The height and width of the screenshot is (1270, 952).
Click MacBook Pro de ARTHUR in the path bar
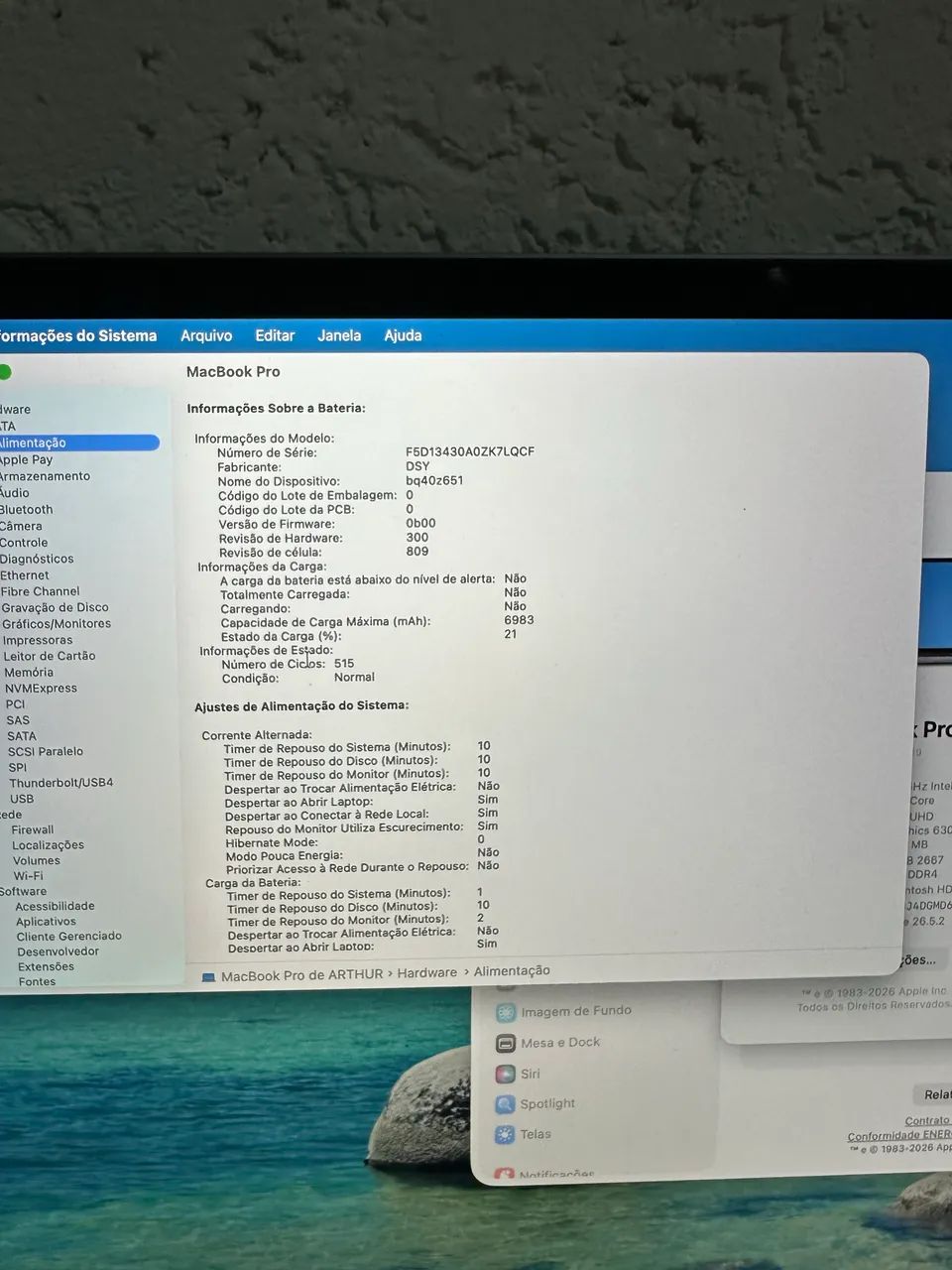pyautogui.click(x=301, y=975)
